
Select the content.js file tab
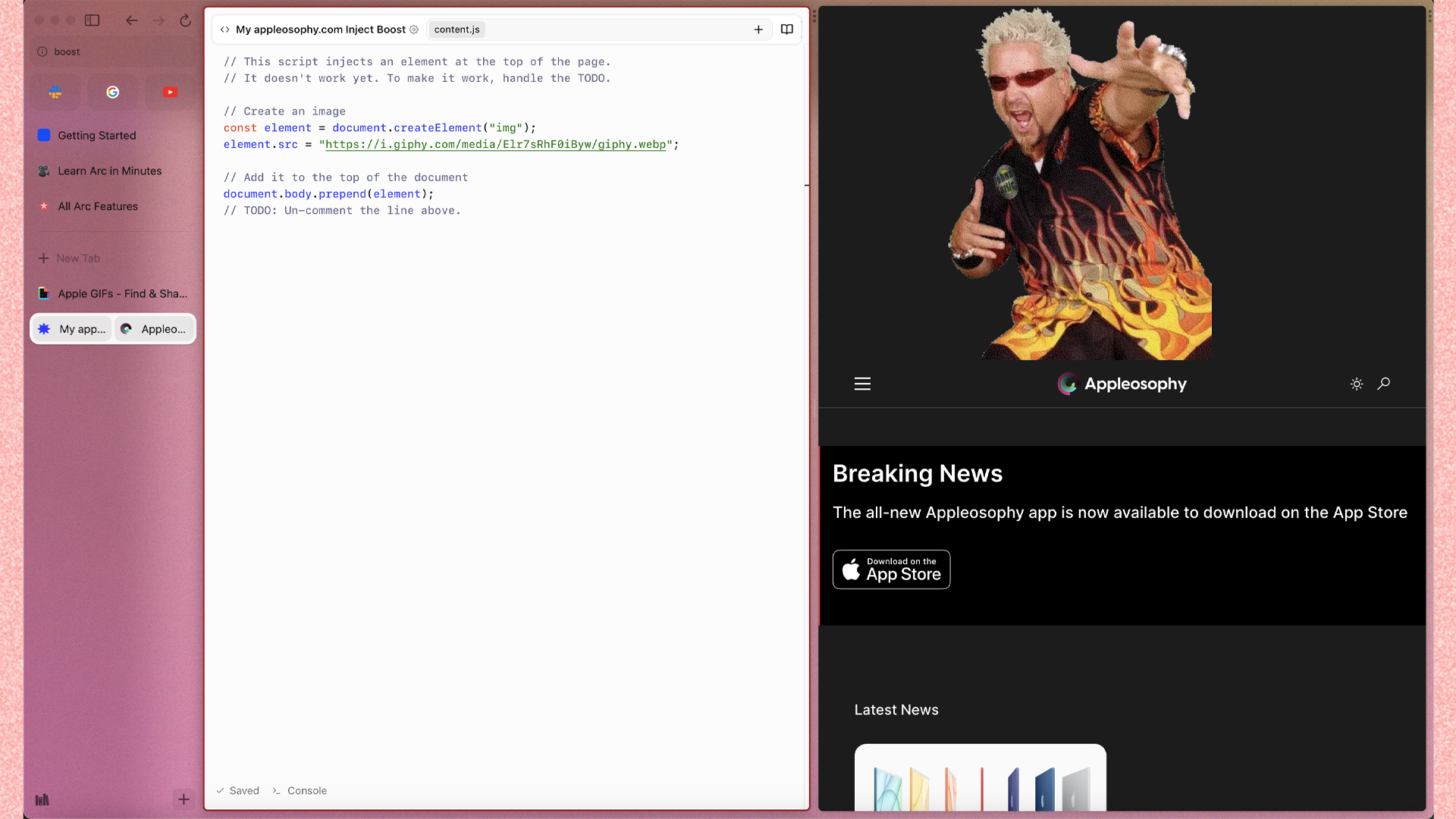point(457,30)
